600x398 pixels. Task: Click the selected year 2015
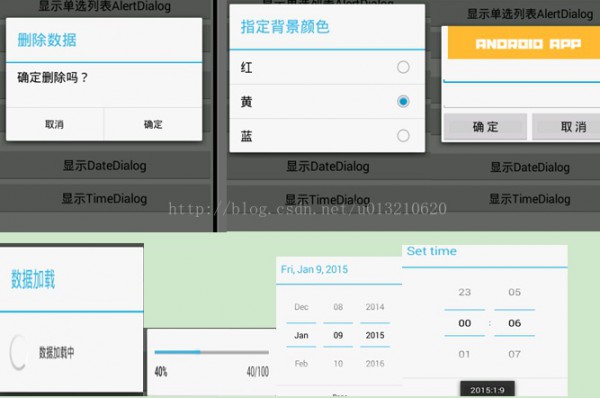375,335
